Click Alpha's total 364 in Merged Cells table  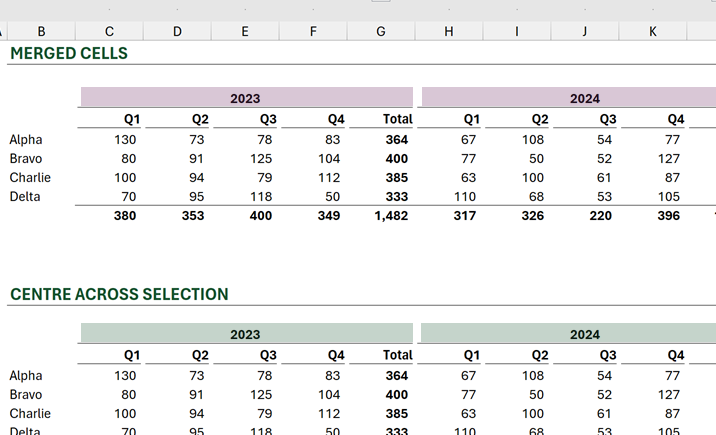pos(396,140)
